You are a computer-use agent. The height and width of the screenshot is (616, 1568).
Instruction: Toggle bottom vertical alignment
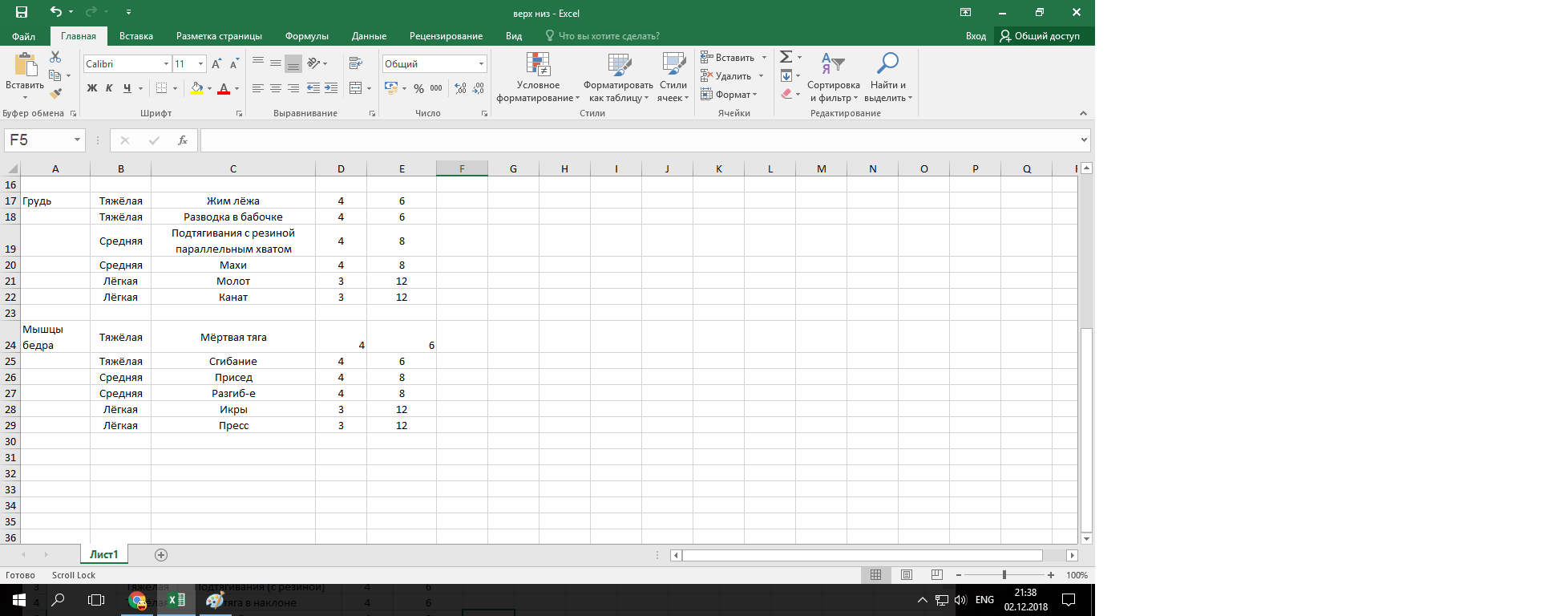point(293,63)
